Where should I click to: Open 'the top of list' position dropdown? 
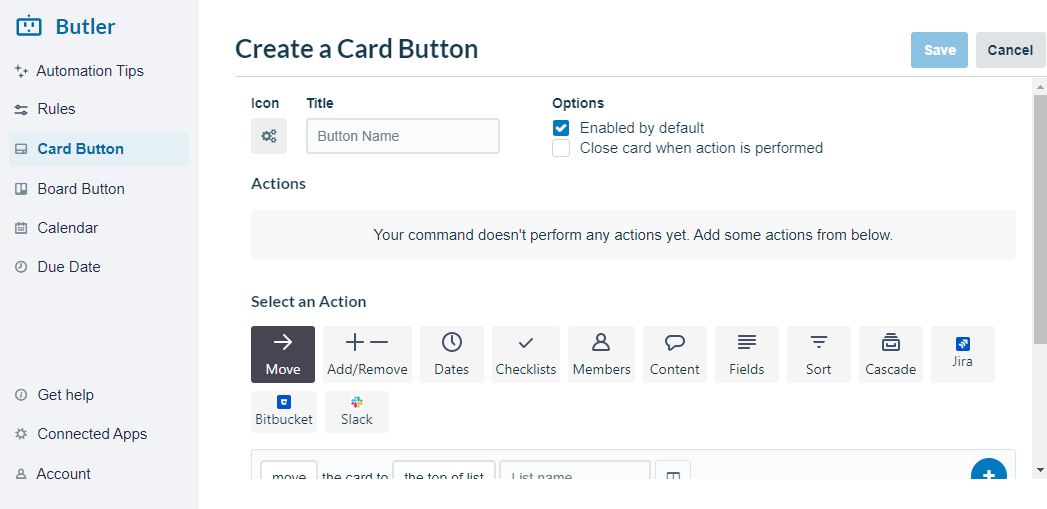pyautogui.click(x=444, y=472)
